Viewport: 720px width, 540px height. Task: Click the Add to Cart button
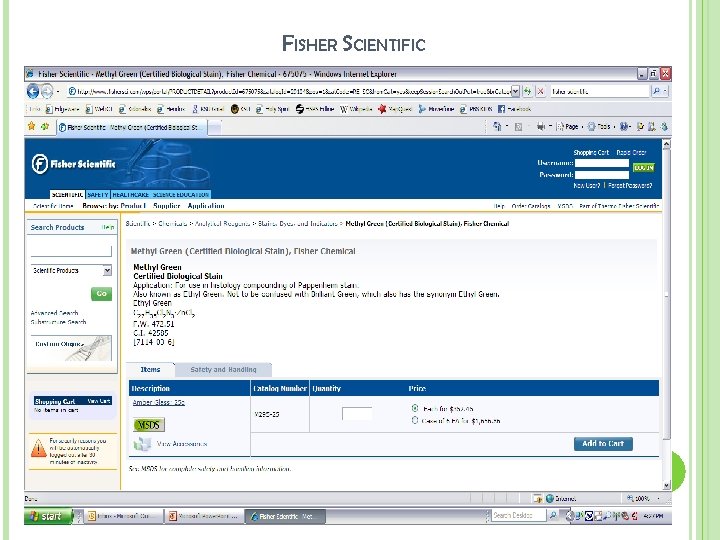point(603,444)
